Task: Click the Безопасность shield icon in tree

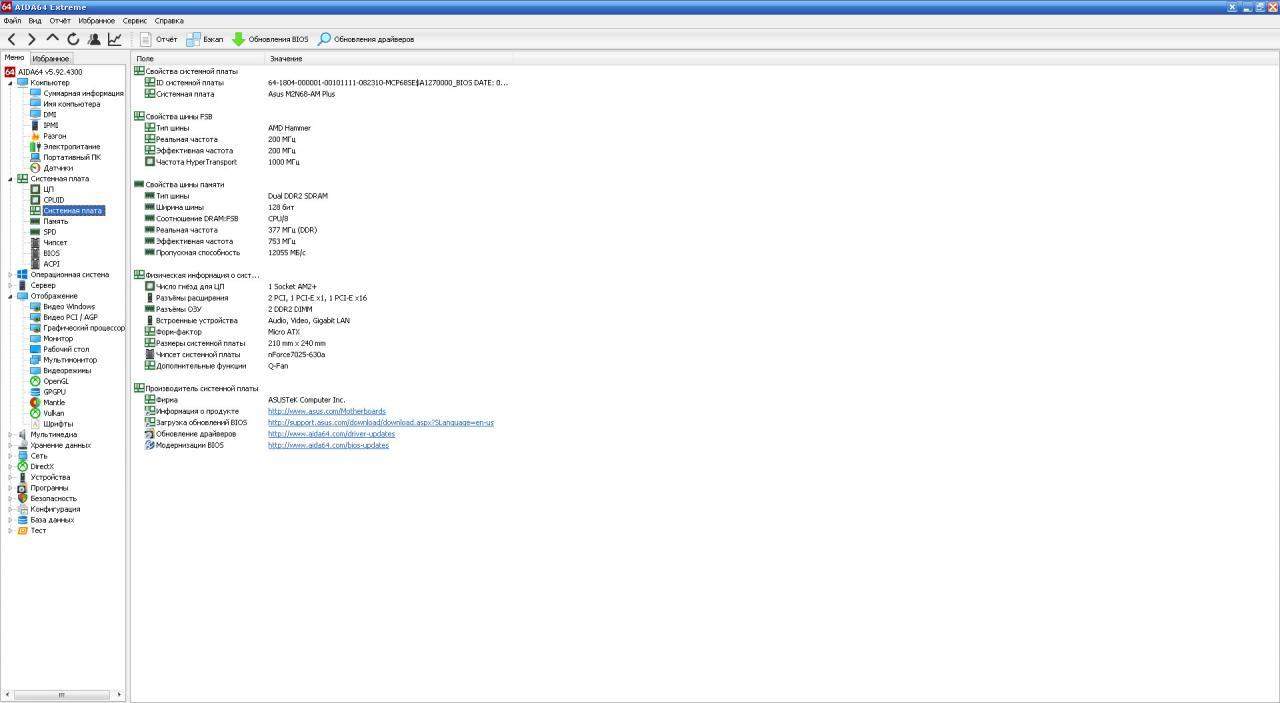Action: [22, 498]
